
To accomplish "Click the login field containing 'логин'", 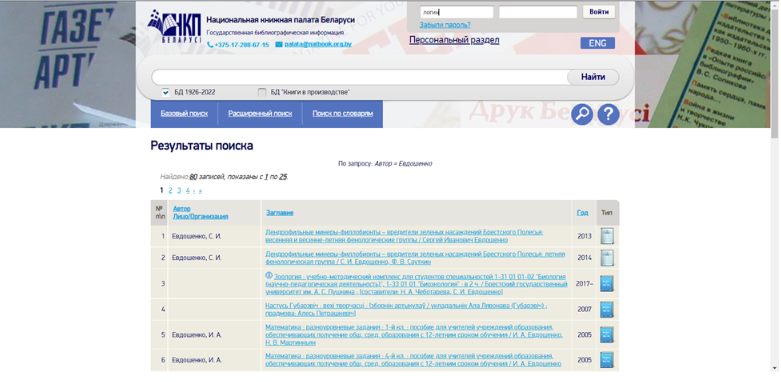I will tap(457, 12).
